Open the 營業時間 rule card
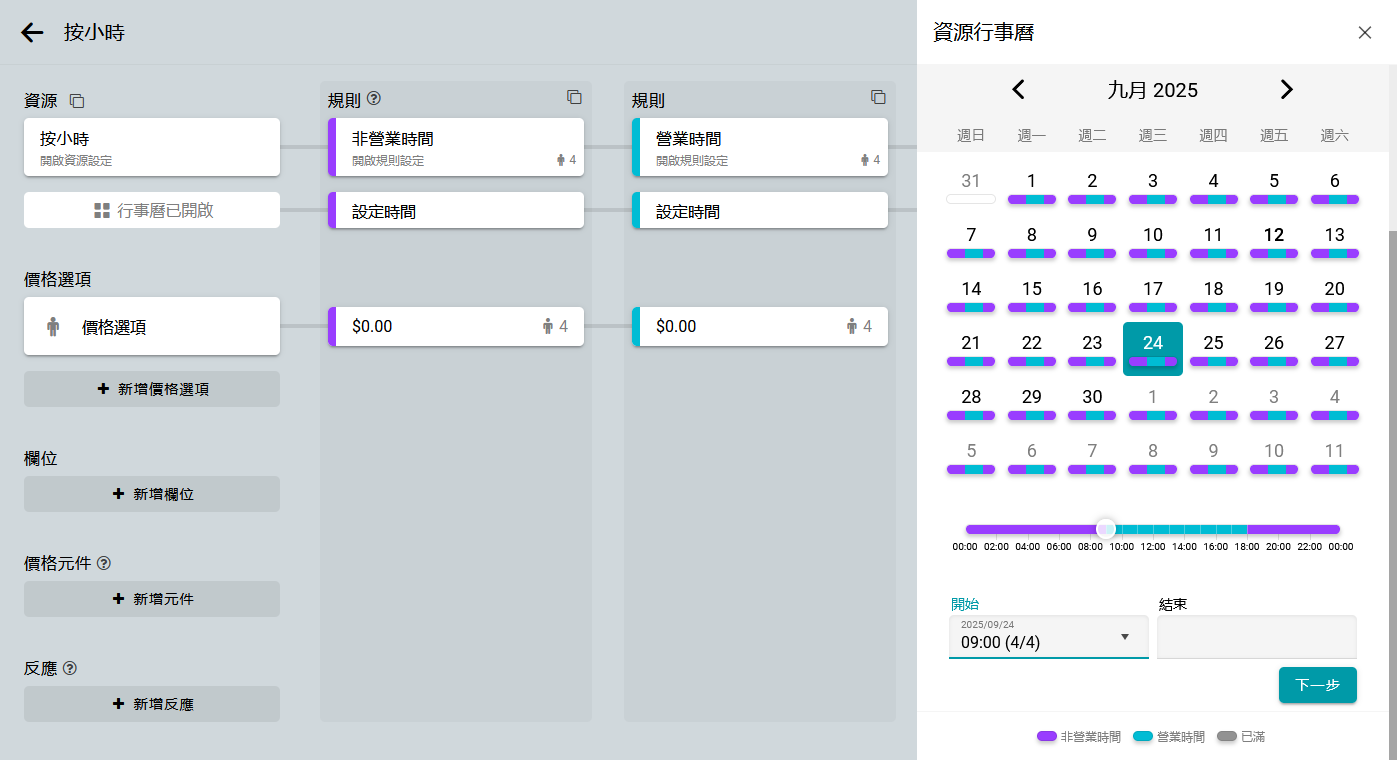 point(760,147)
